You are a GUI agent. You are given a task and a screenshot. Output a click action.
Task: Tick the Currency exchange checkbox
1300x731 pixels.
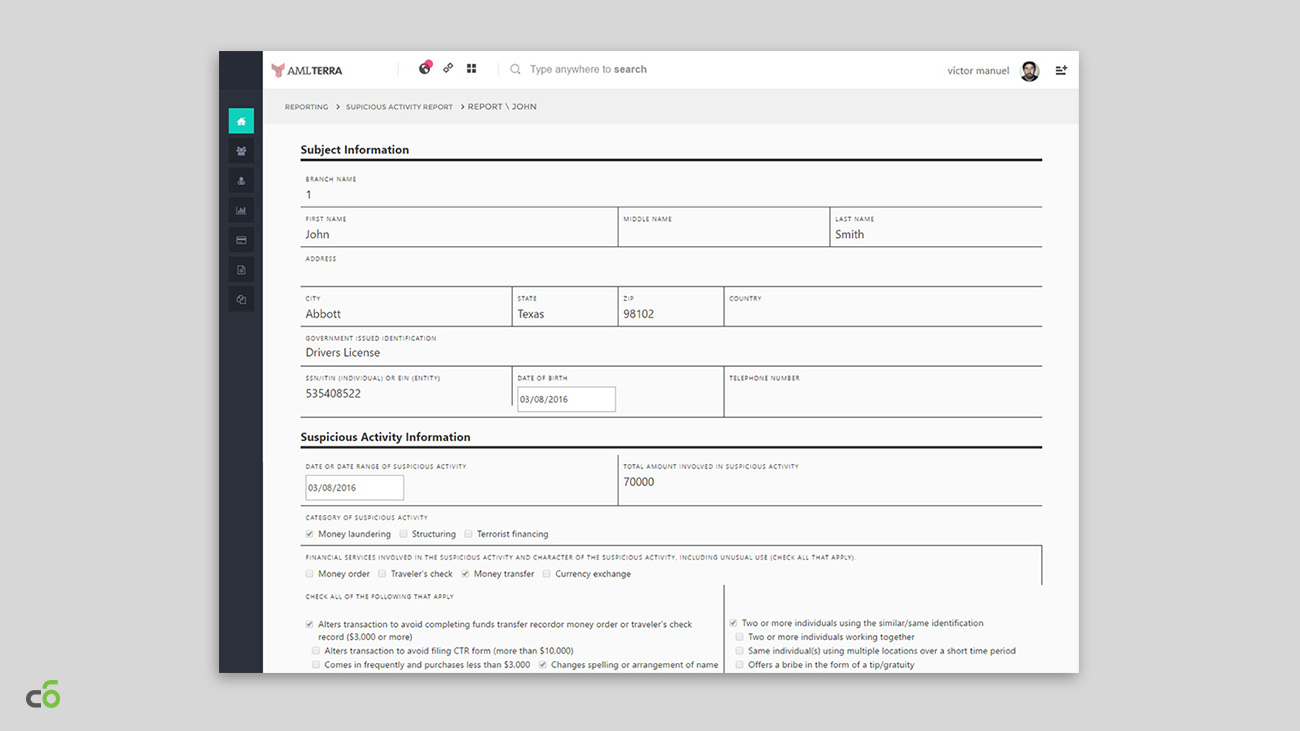pos(547,574)
